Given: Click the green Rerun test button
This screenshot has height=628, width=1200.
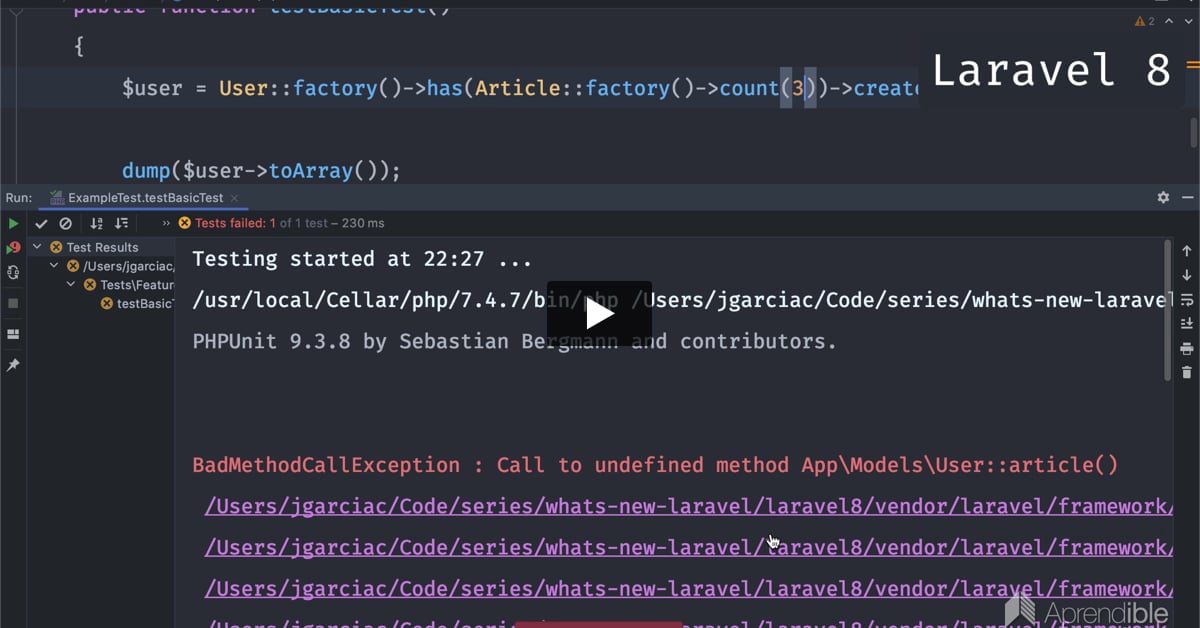Looking at the screenshot, I should (x=14, y=224).
